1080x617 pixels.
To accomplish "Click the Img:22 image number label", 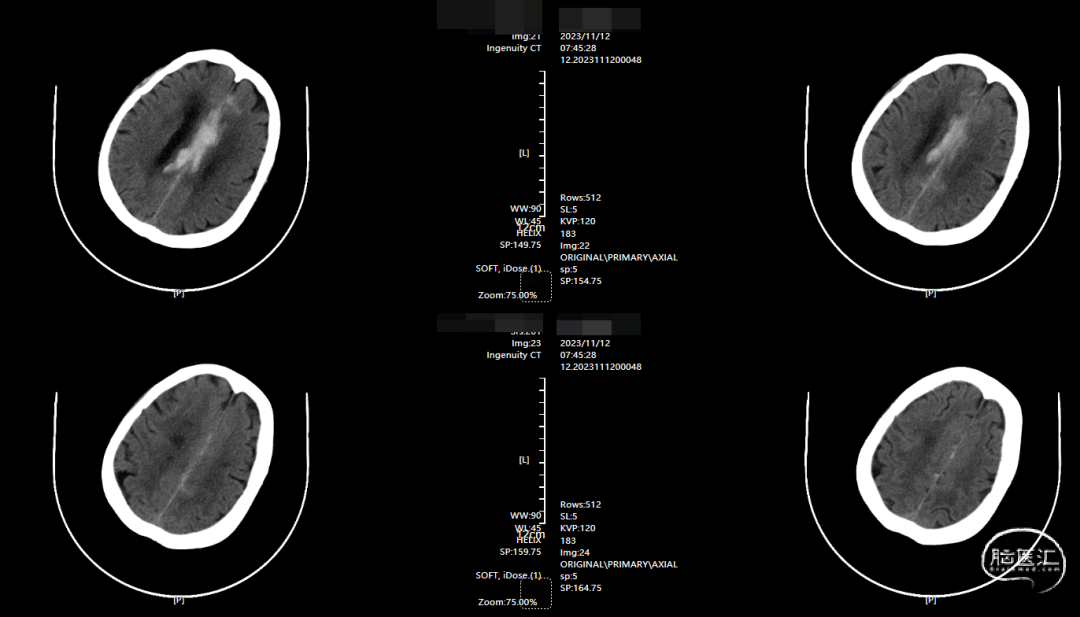I will tap(575, 245).
